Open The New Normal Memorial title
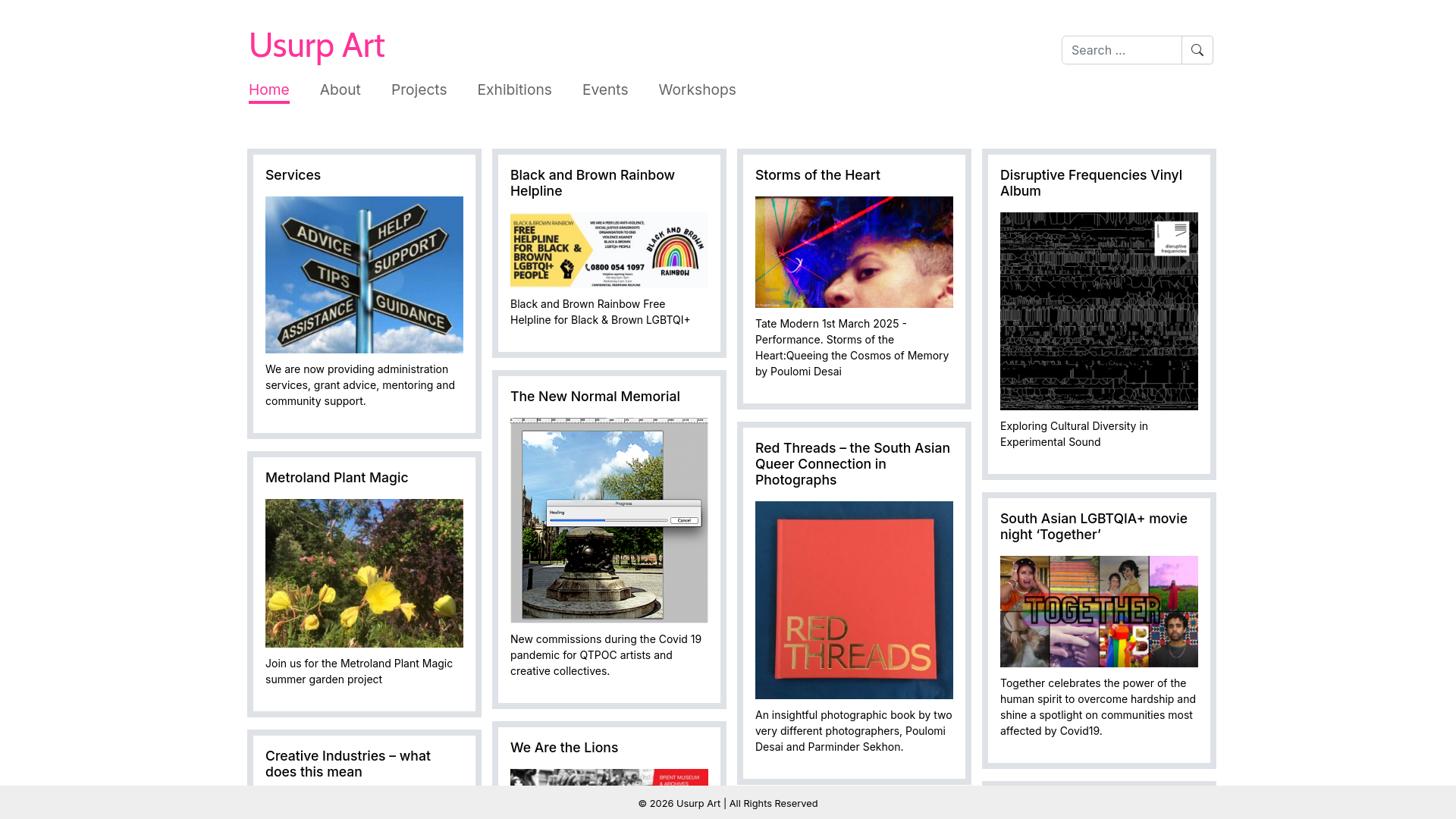1456x819 pixels. point(595,397)
